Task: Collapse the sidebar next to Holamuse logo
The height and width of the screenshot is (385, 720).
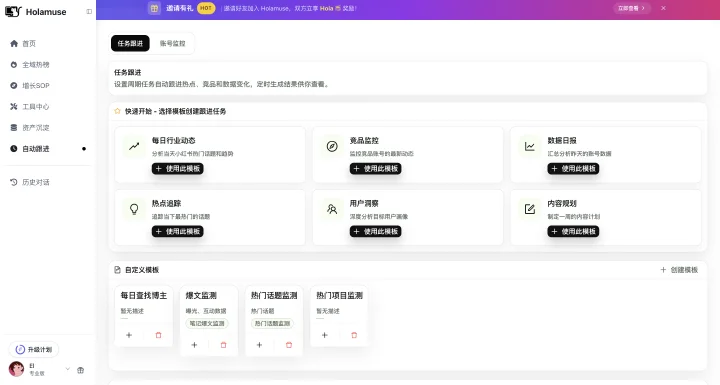Action: click(x=89, y=11)
